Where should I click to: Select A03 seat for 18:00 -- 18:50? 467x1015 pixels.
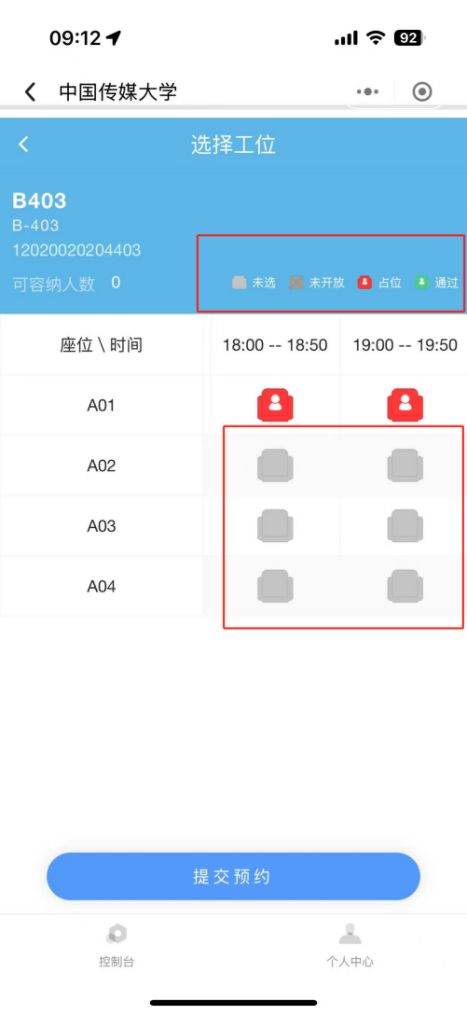(275, 526)
